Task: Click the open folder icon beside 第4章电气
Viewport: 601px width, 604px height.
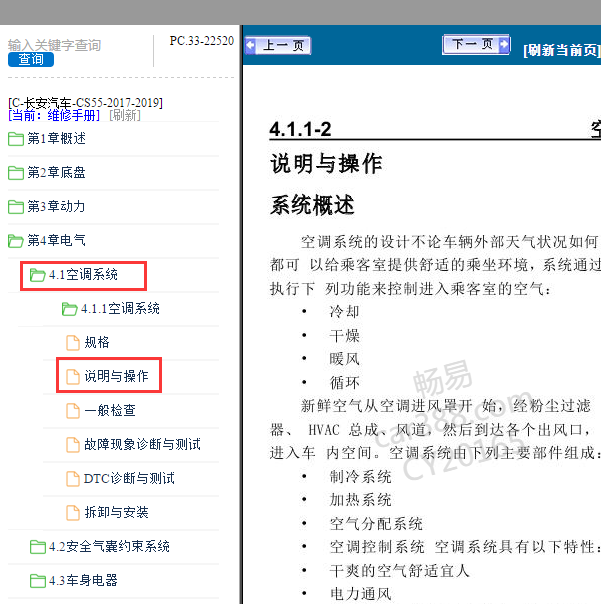Action: click(16, 241)
